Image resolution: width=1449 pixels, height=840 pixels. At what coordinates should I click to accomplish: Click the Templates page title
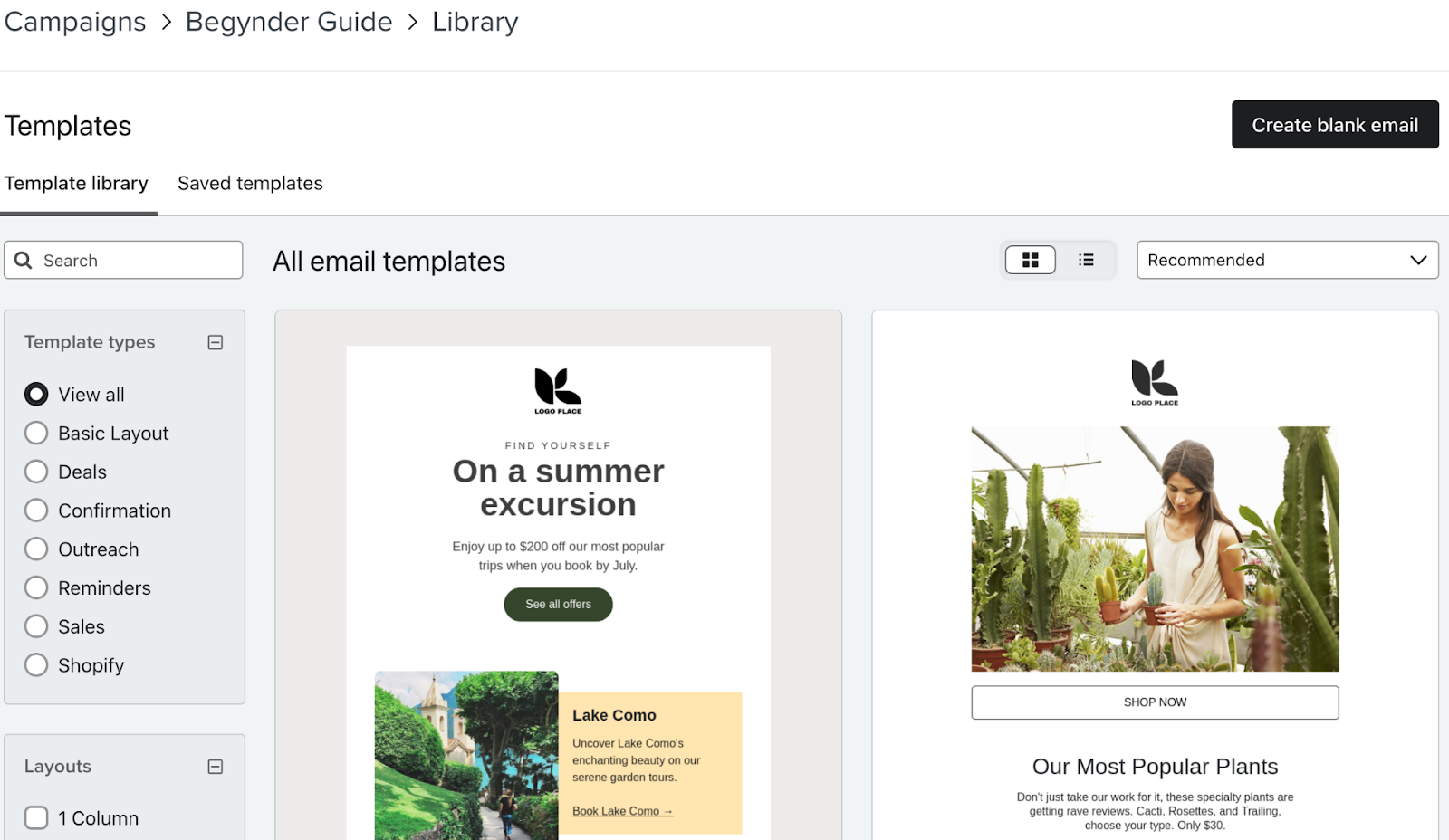pyautogui.click(x=68, y=126)
